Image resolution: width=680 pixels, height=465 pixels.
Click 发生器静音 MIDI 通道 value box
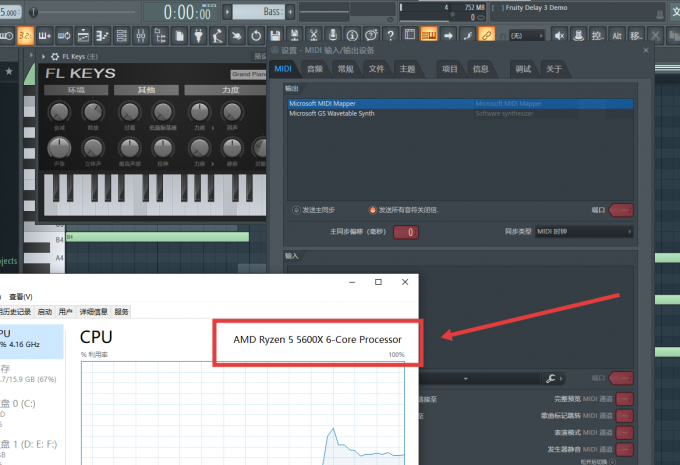pos(624,449)
